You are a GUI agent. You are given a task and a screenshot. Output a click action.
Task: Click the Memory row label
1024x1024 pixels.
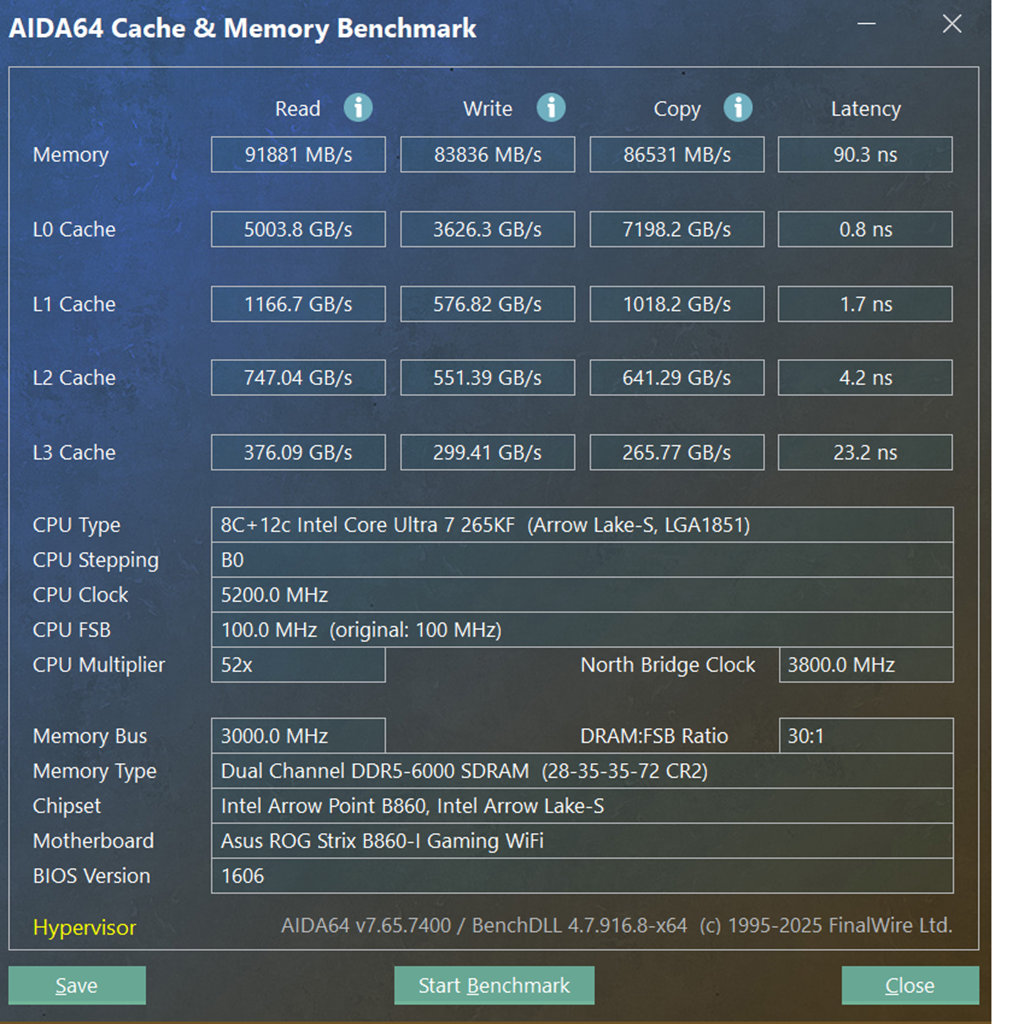pos(71,155)
